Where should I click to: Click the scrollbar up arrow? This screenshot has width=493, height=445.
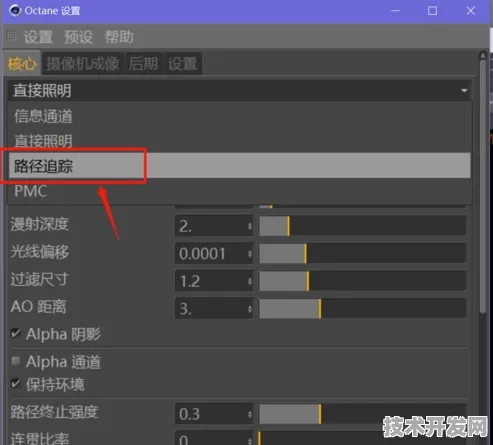[x=483, y=55]
